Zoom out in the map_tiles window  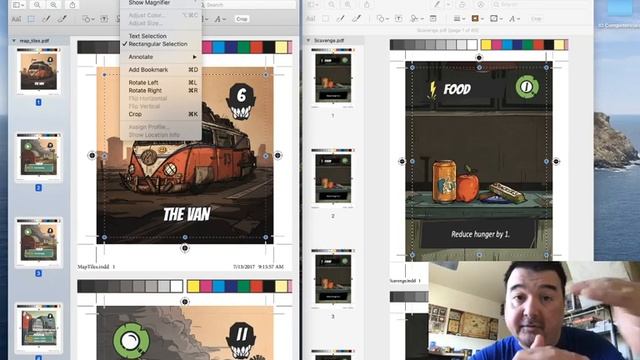[37, 5]
